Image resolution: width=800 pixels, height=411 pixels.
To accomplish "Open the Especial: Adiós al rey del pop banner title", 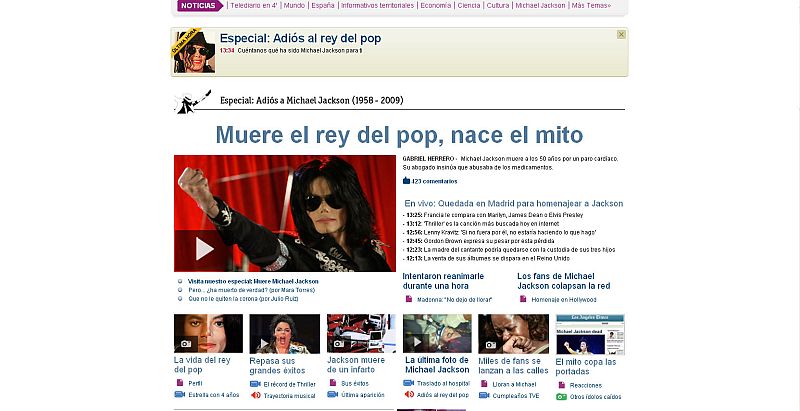I will pos(300,38).
